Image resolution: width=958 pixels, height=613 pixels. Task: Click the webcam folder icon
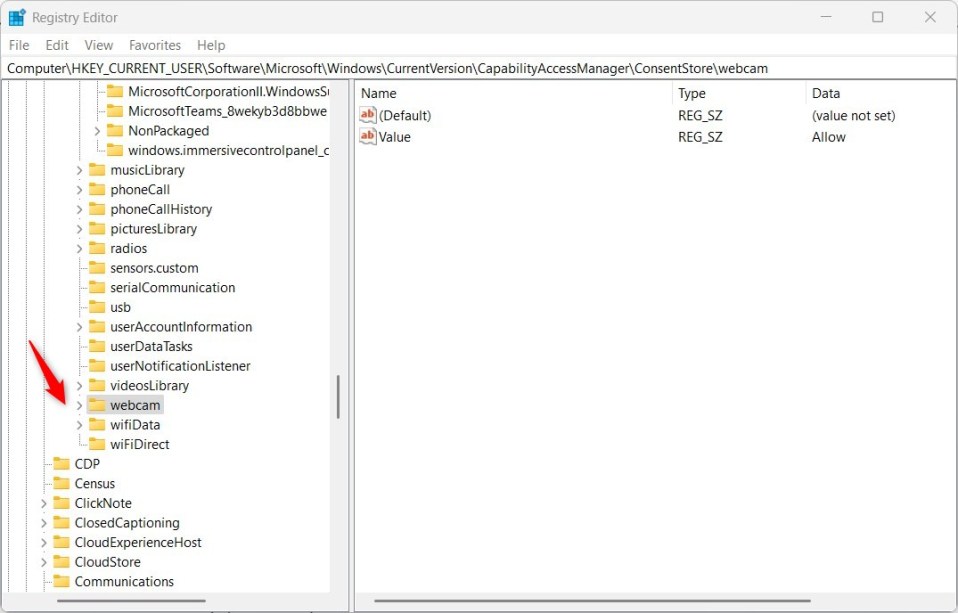point(97,405)
